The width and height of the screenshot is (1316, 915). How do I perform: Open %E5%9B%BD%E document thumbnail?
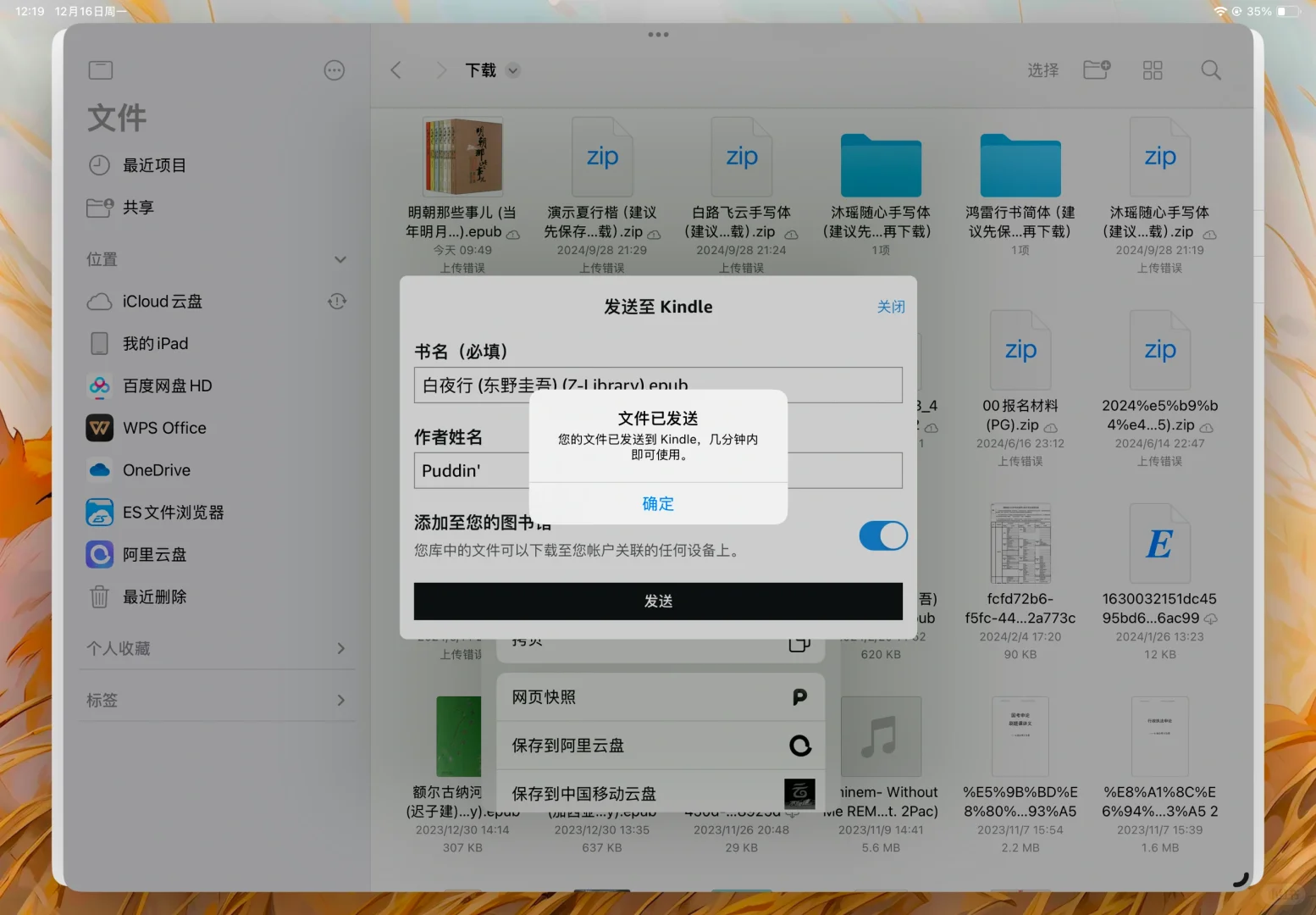coord(1020,736)
